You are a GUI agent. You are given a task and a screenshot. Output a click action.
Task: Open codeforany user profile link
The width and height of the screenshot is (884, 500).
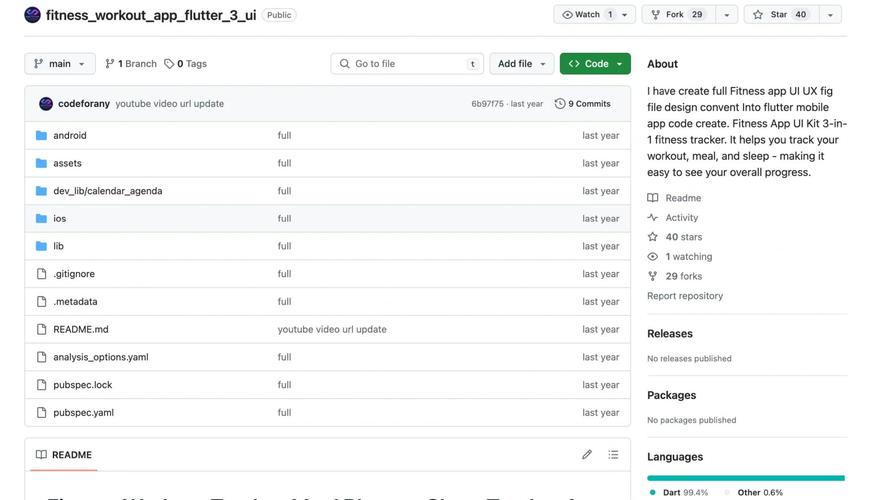click(x=84, y=104)
